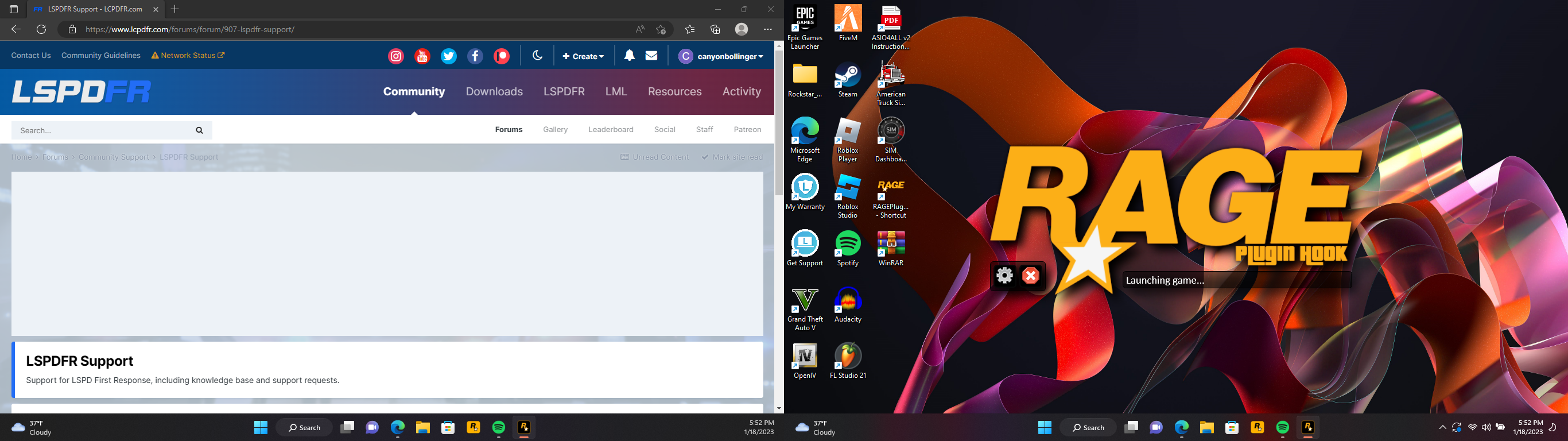Open Edge's Settings and more menu
The width and height of the screenshot is (1568, 441).
767,29
